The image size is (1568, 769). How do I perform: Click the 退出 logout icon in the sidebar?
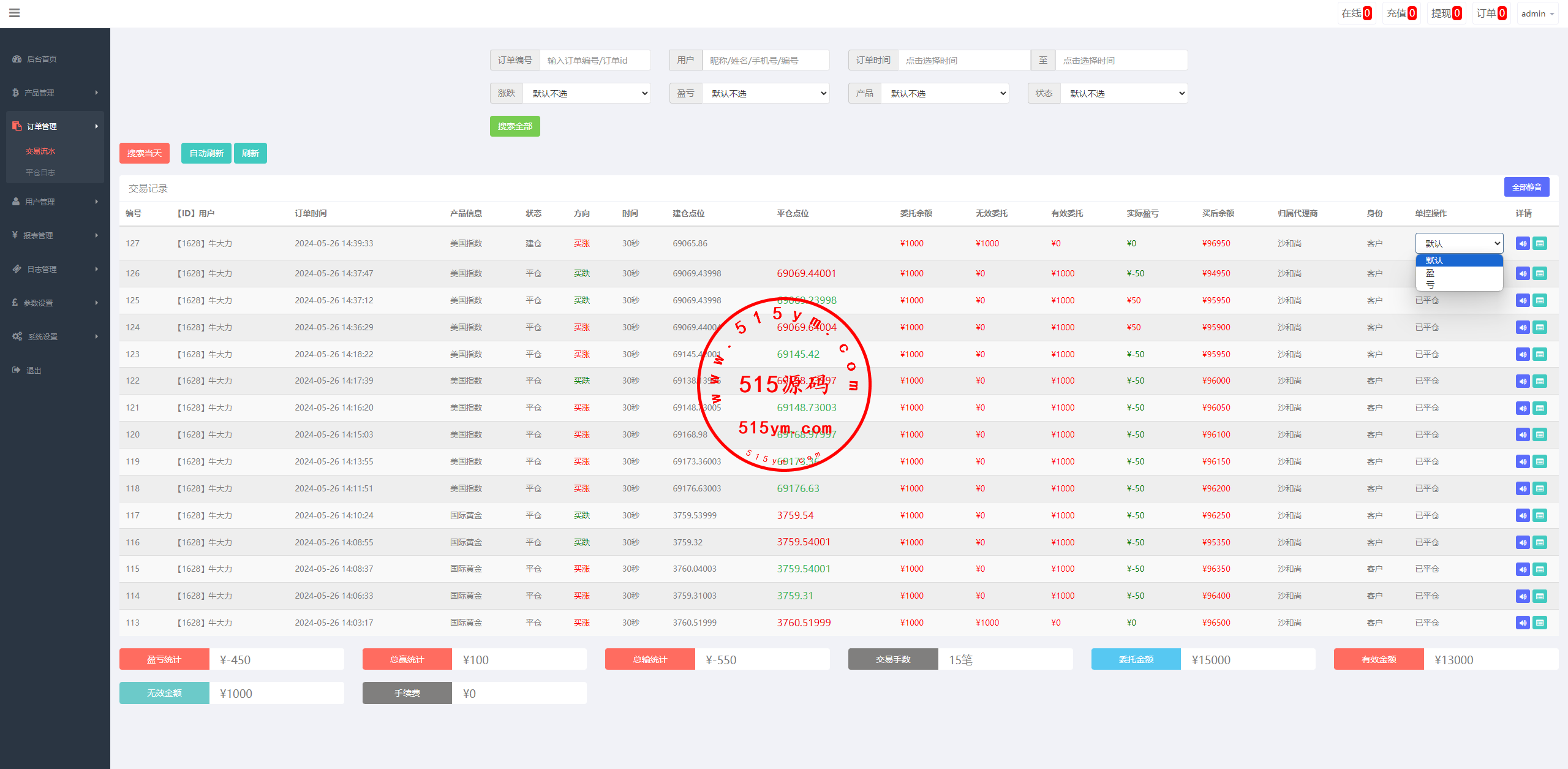17,370
